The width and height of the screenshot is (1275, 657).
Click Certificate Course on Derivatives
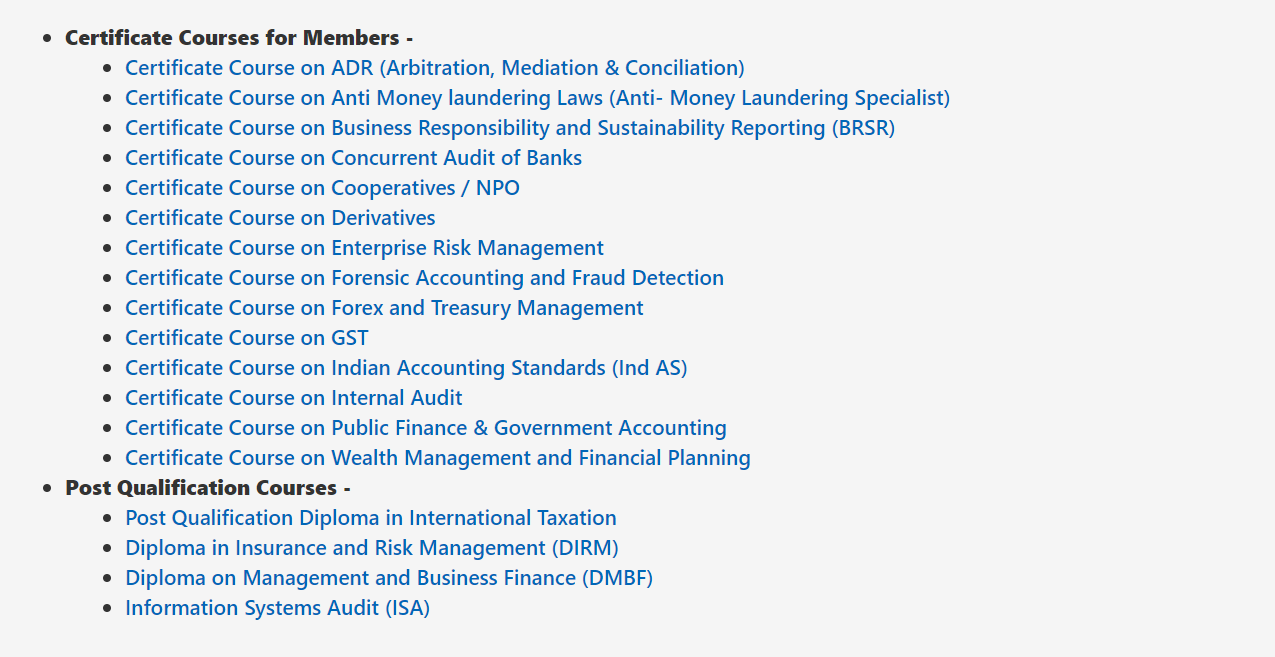pos(280,218)
